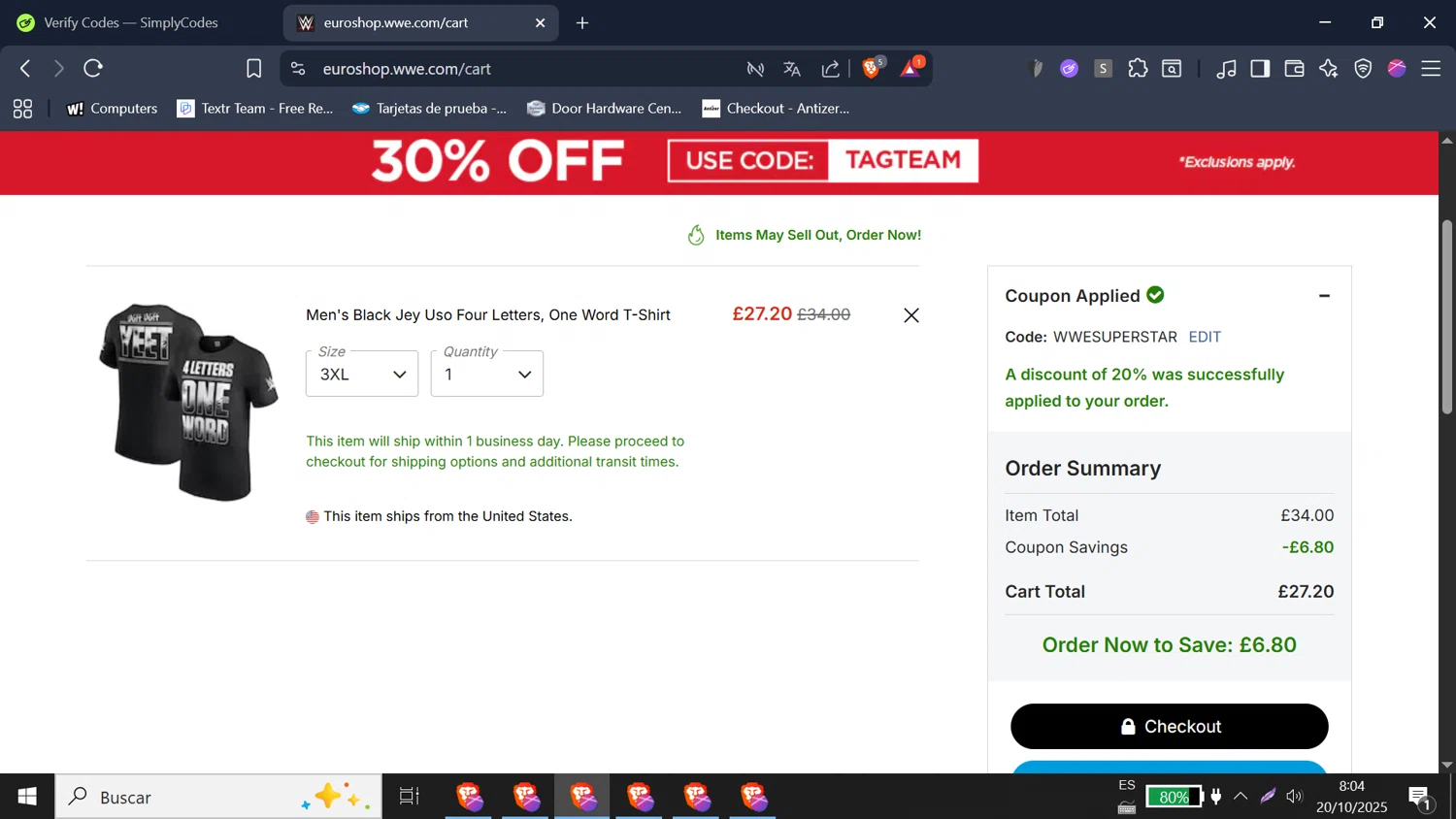This screenshot has width=1456, height=819.
Task: Open Leo AI sparkle icon
Action: pos(1329,68)
